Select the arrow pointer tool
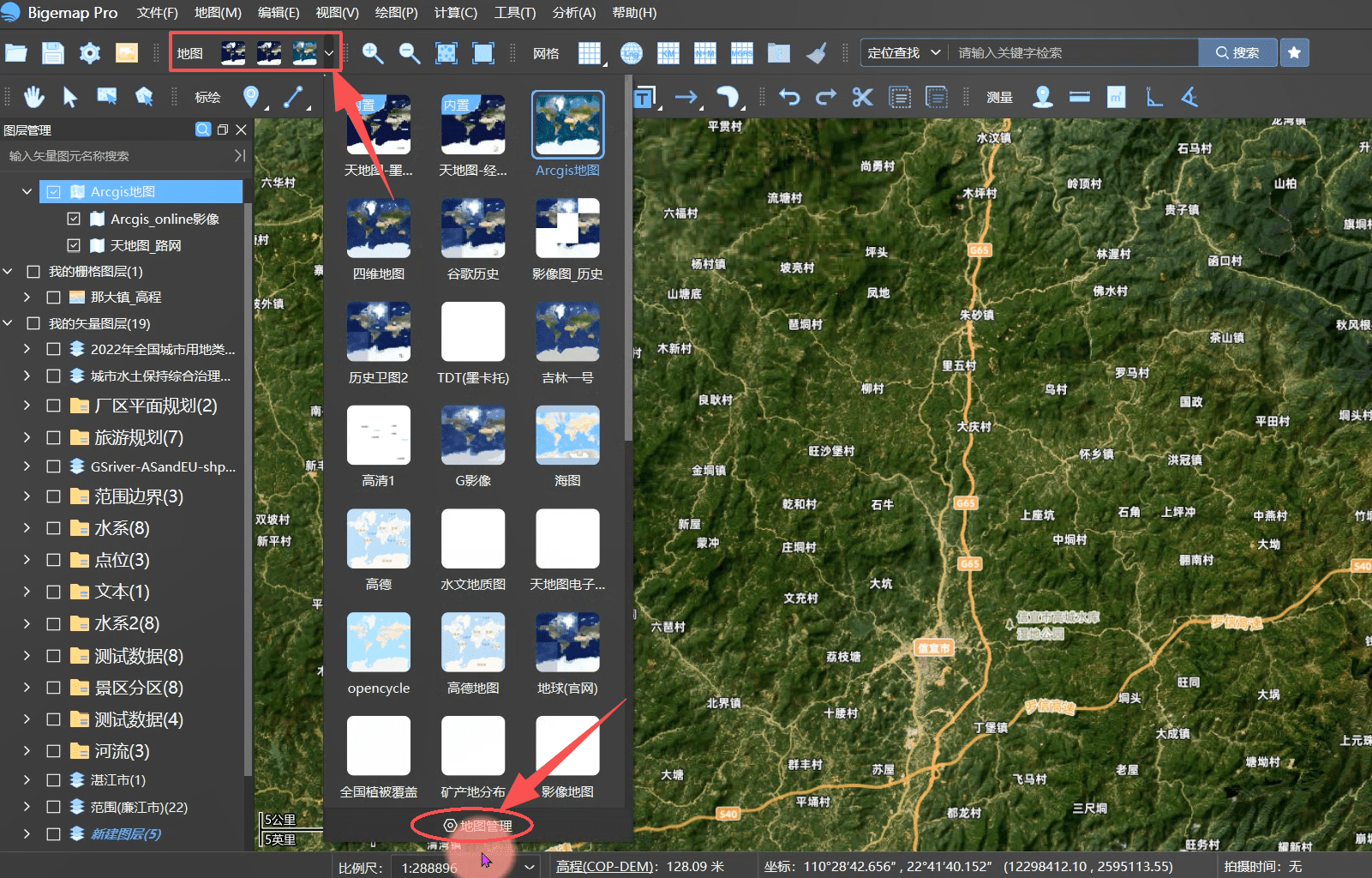The width and height of the screenshot is (1372, 878). click(x=70, y=97)
